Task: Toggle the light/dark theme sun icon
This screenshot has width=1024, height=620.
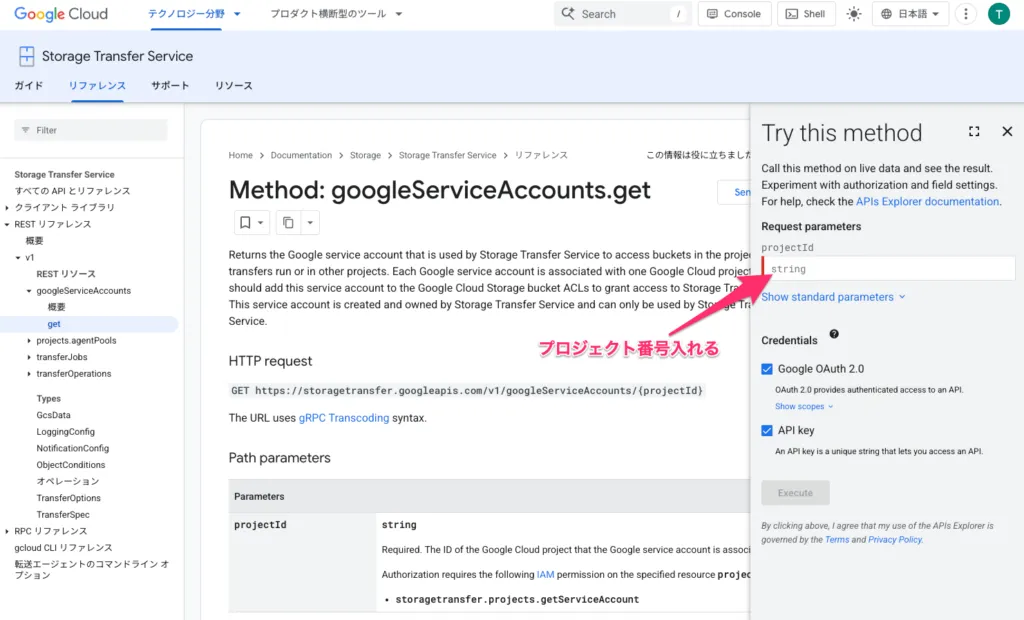Action: click(x=854, y=14)
